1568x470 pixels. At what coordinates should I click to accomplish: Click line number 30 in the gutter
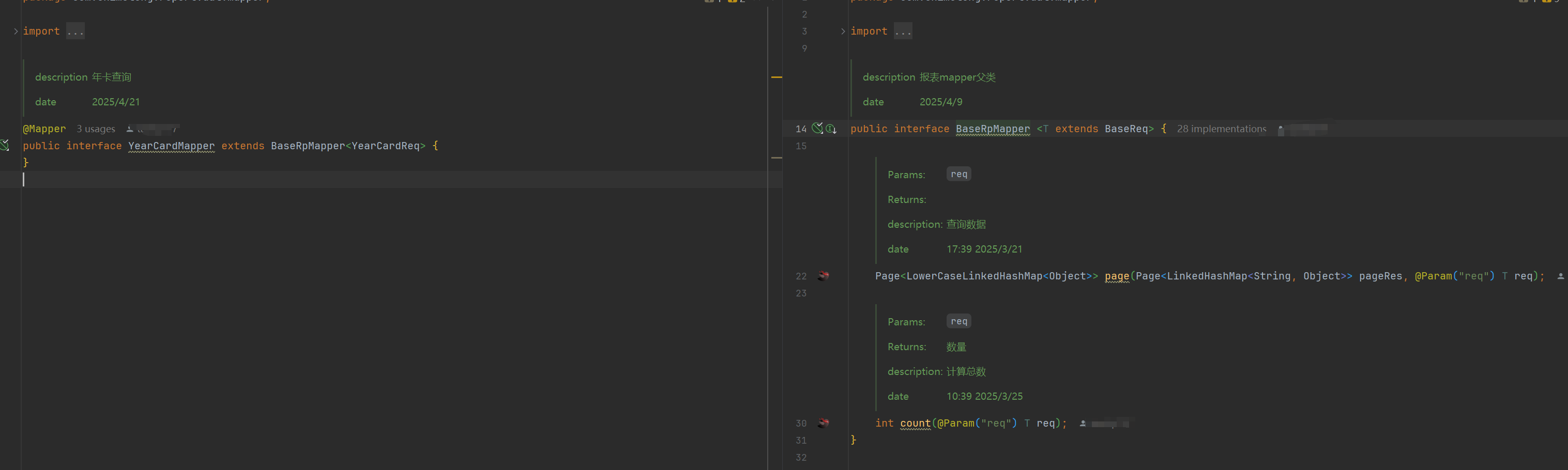[x=801, y=422]
